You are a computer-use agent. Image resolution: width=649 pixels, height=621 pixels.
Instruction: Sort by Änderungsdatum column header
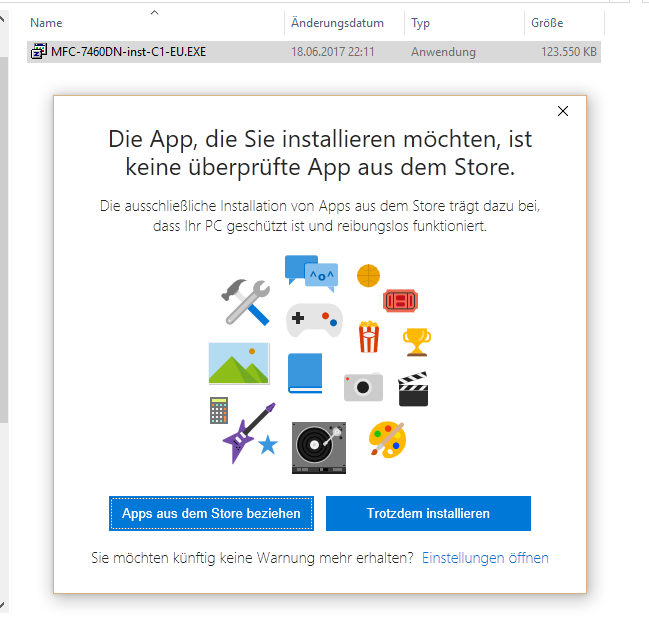[x=337, y=23]
